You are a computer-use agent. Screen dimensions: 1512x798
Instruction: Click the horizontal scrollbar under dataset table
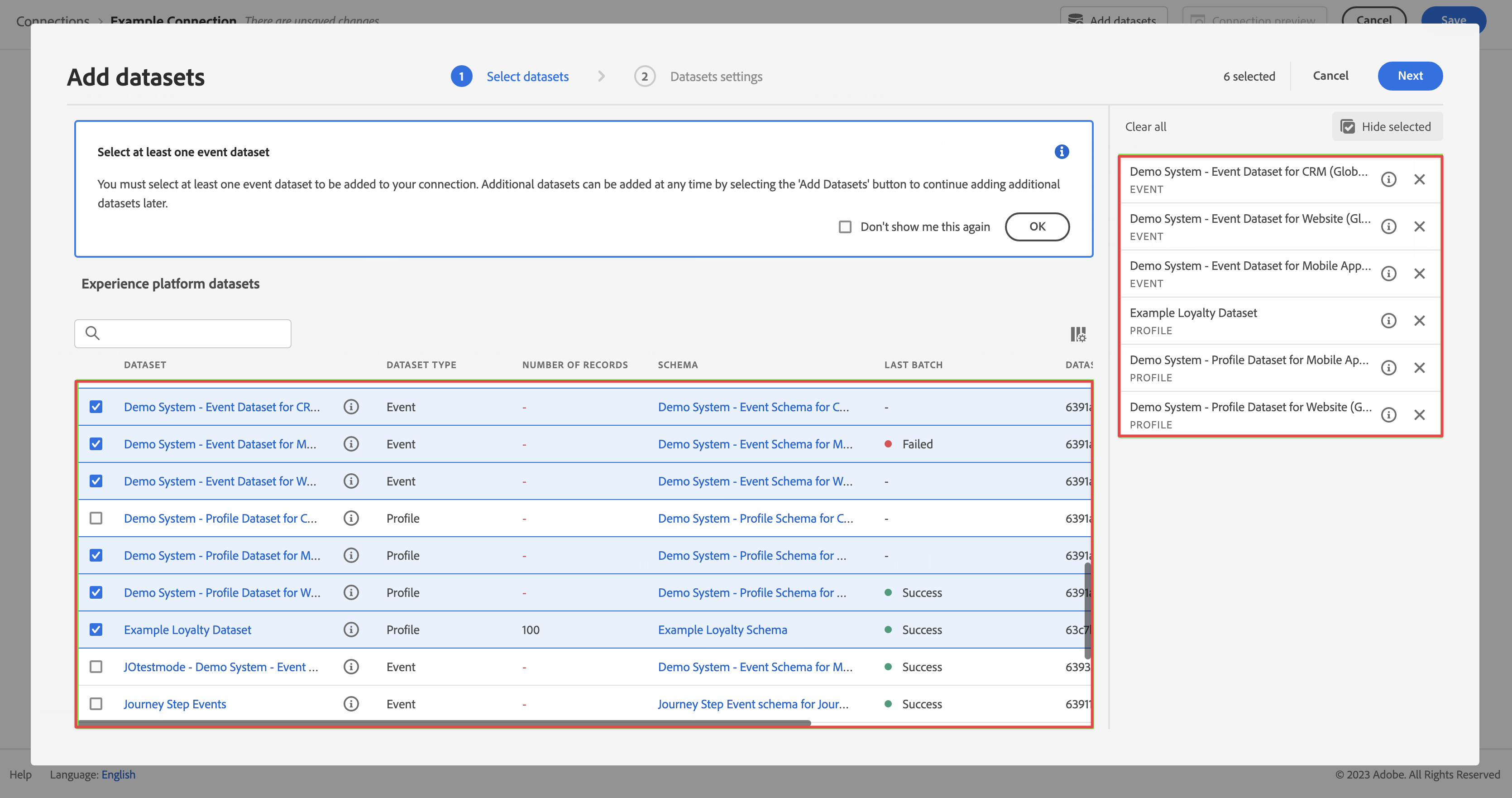click(445, 723)
